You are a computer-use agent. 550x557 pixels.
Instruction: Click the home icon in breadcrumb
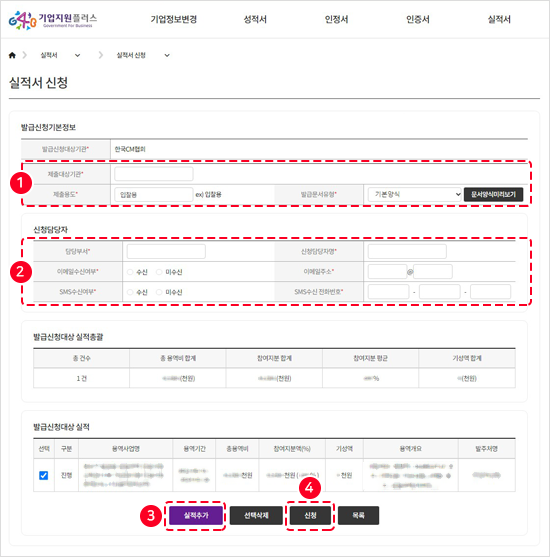pyautogui.click(x=12, y=55)
